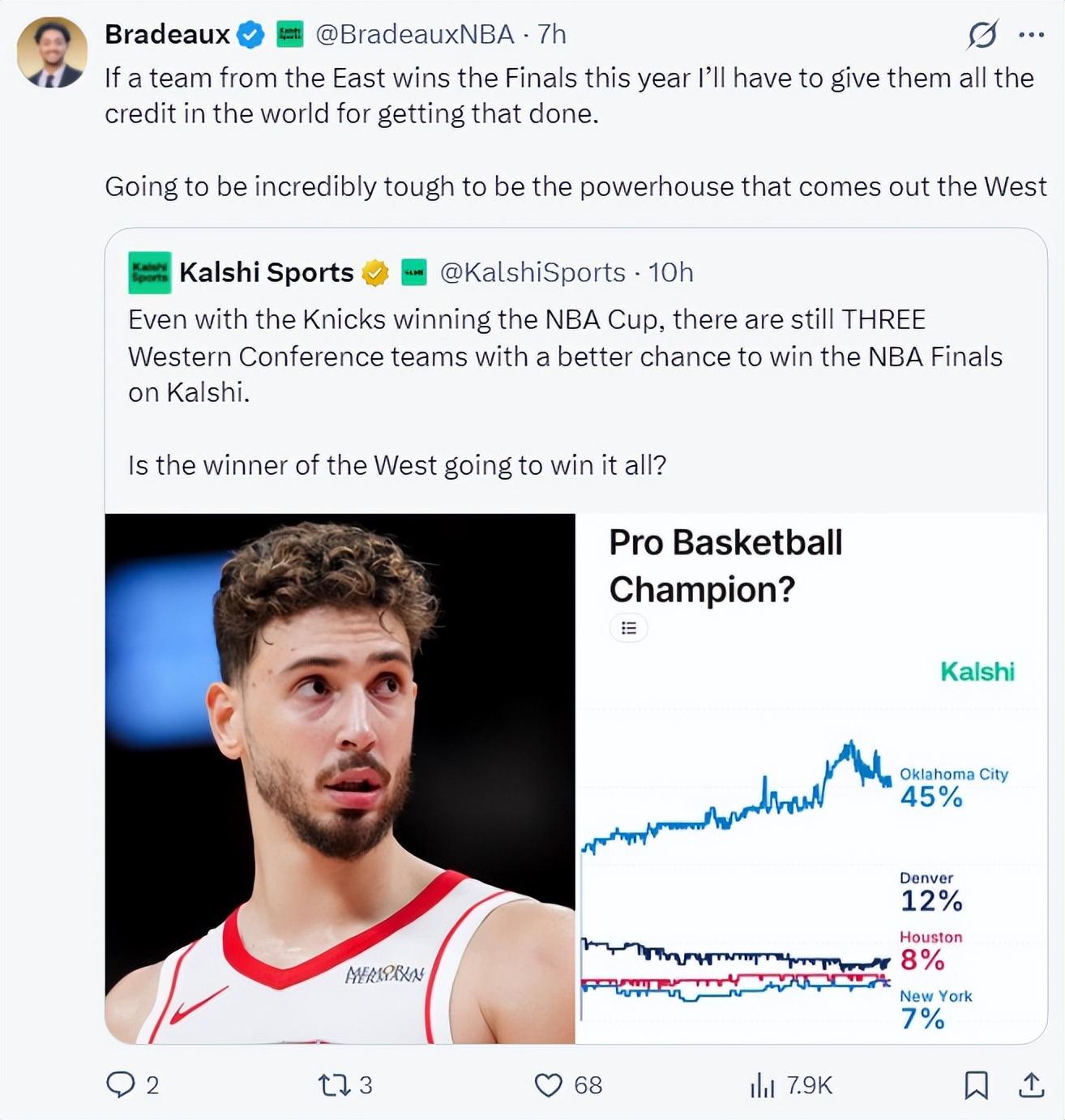The height and width of the screenshot is (1120, 1065).
Task: Open the quoted Kalshi Sports tweet text
Action: tap(565, 356)
